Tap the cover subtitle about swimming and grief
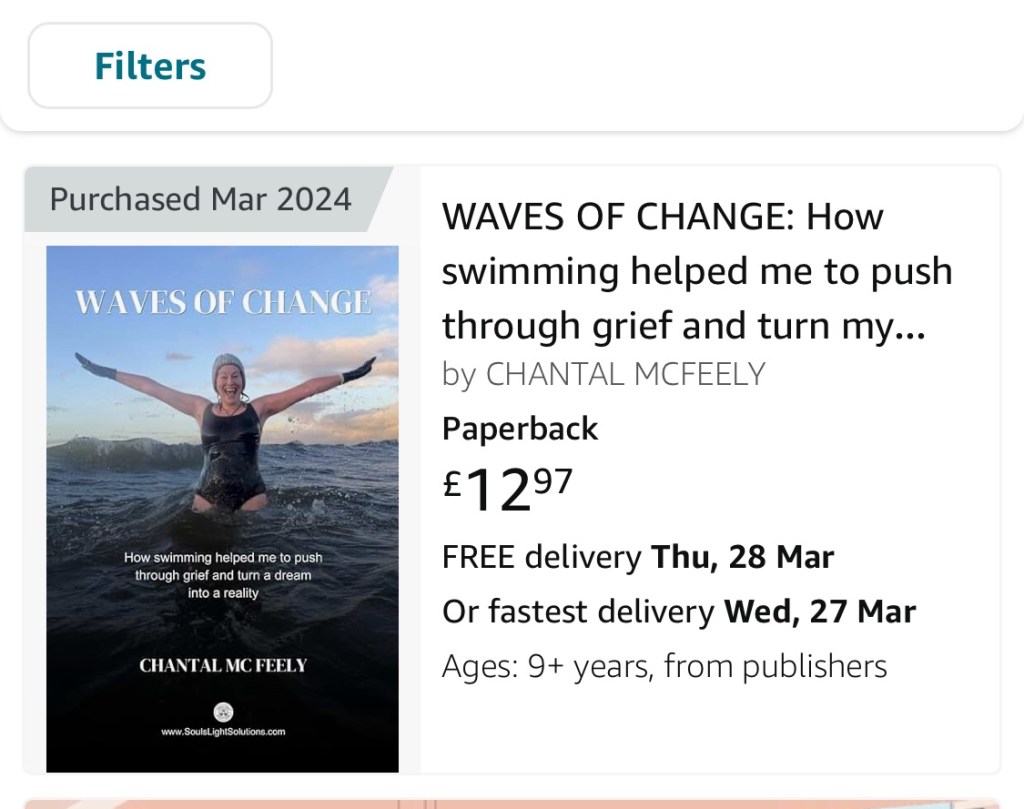 point(223,575)
